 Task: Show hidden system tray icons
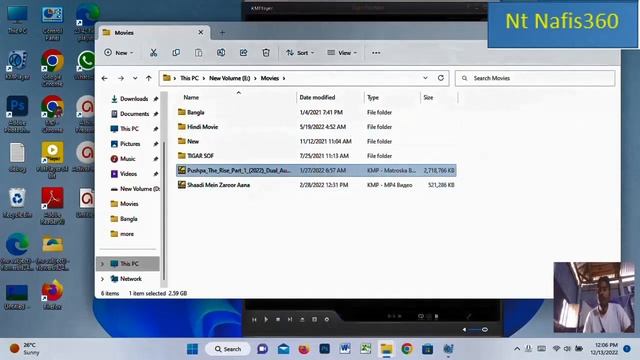pyautogui.click(x=517, y=349)
